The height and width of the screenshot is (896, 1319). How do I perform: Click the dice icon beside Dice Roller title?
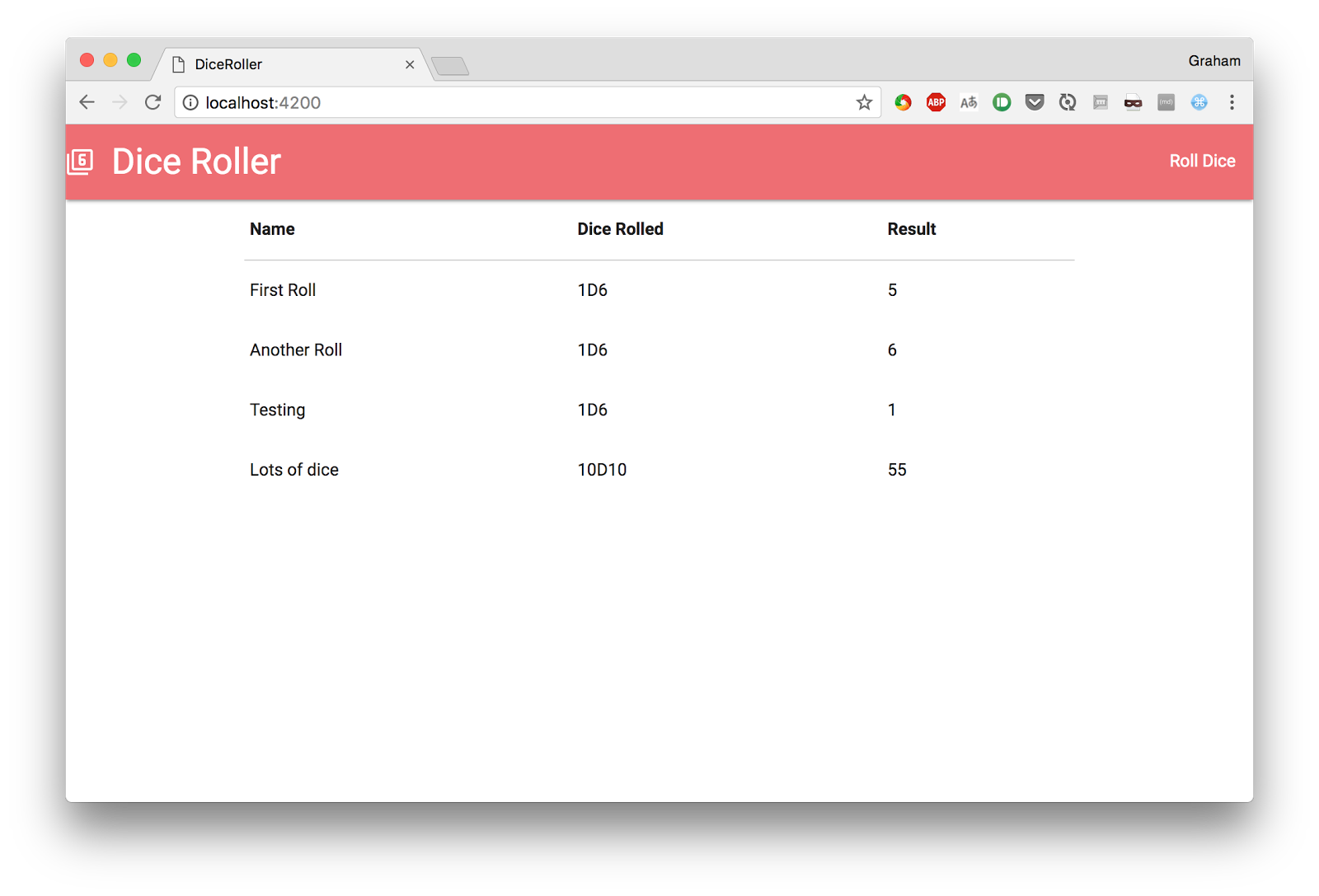point(81,161)
